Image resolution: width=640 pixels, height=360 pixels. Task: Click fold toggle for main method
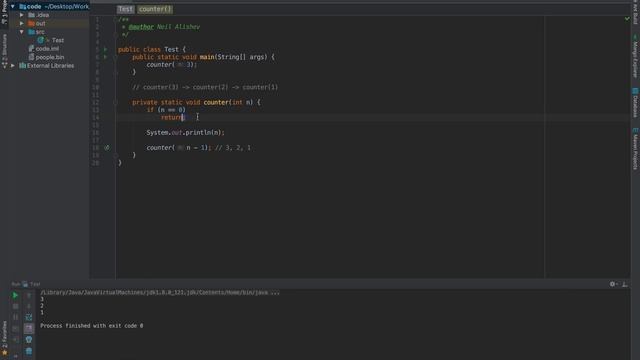(116, 57)
